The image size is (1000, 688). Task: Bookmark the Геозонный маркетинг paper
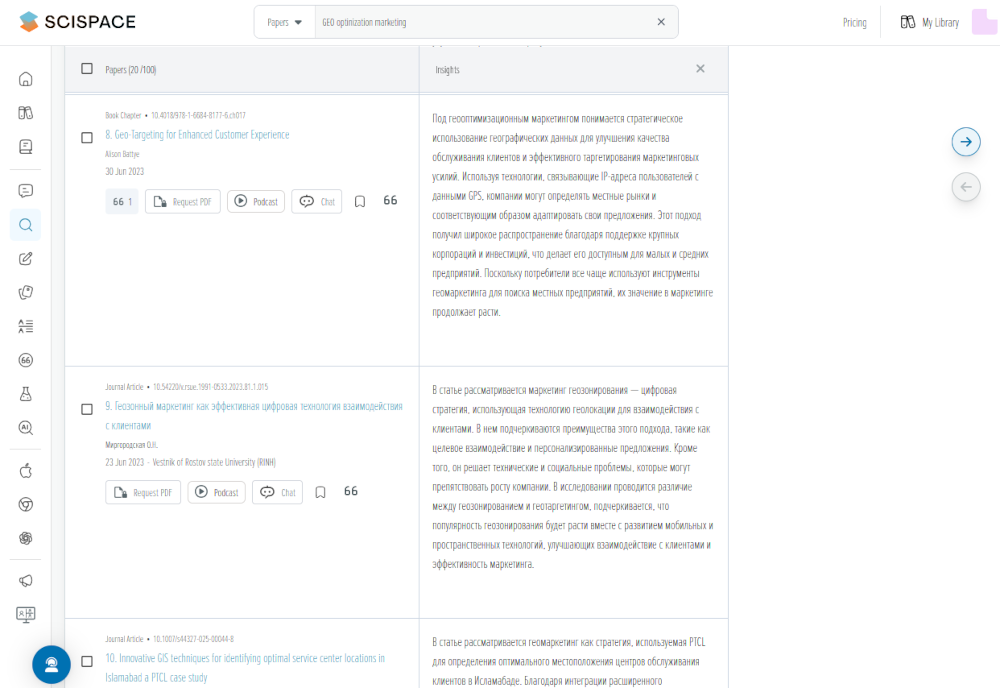point(320,492)
